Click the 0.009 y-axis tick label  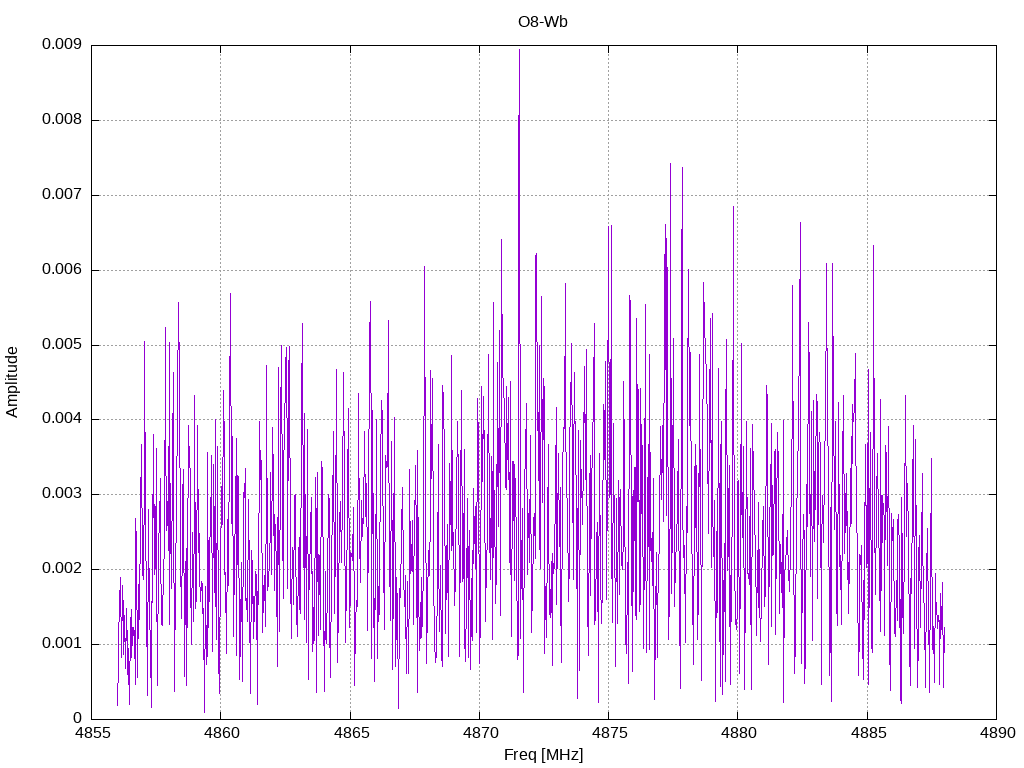coord(62,44)
